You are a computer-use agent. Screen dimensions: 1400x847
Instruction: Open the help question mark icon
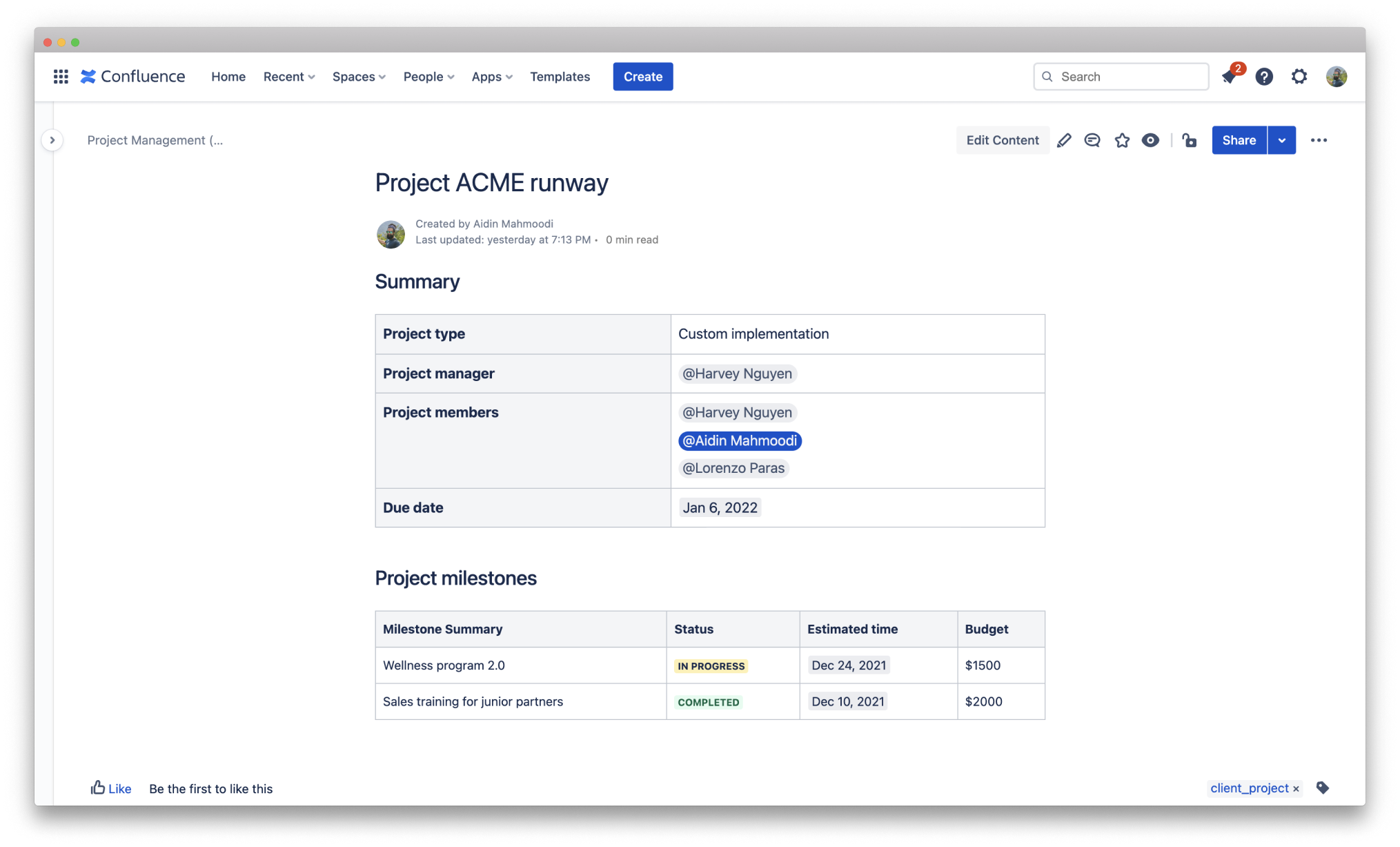point(1264,77)
